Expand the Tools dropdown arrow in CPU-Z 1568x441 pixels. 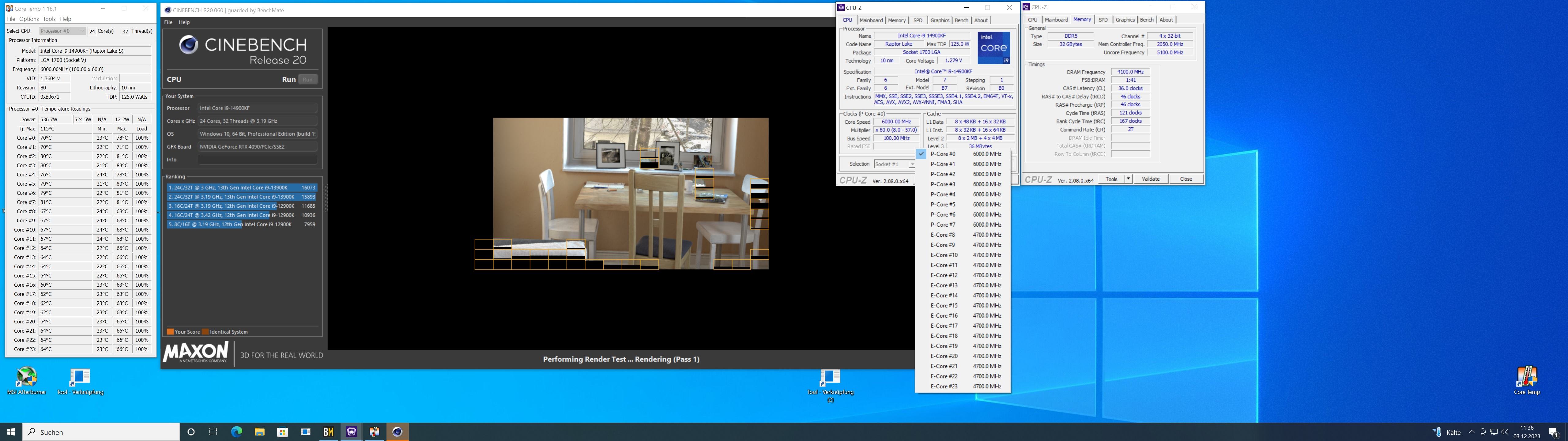point(1128,179)
